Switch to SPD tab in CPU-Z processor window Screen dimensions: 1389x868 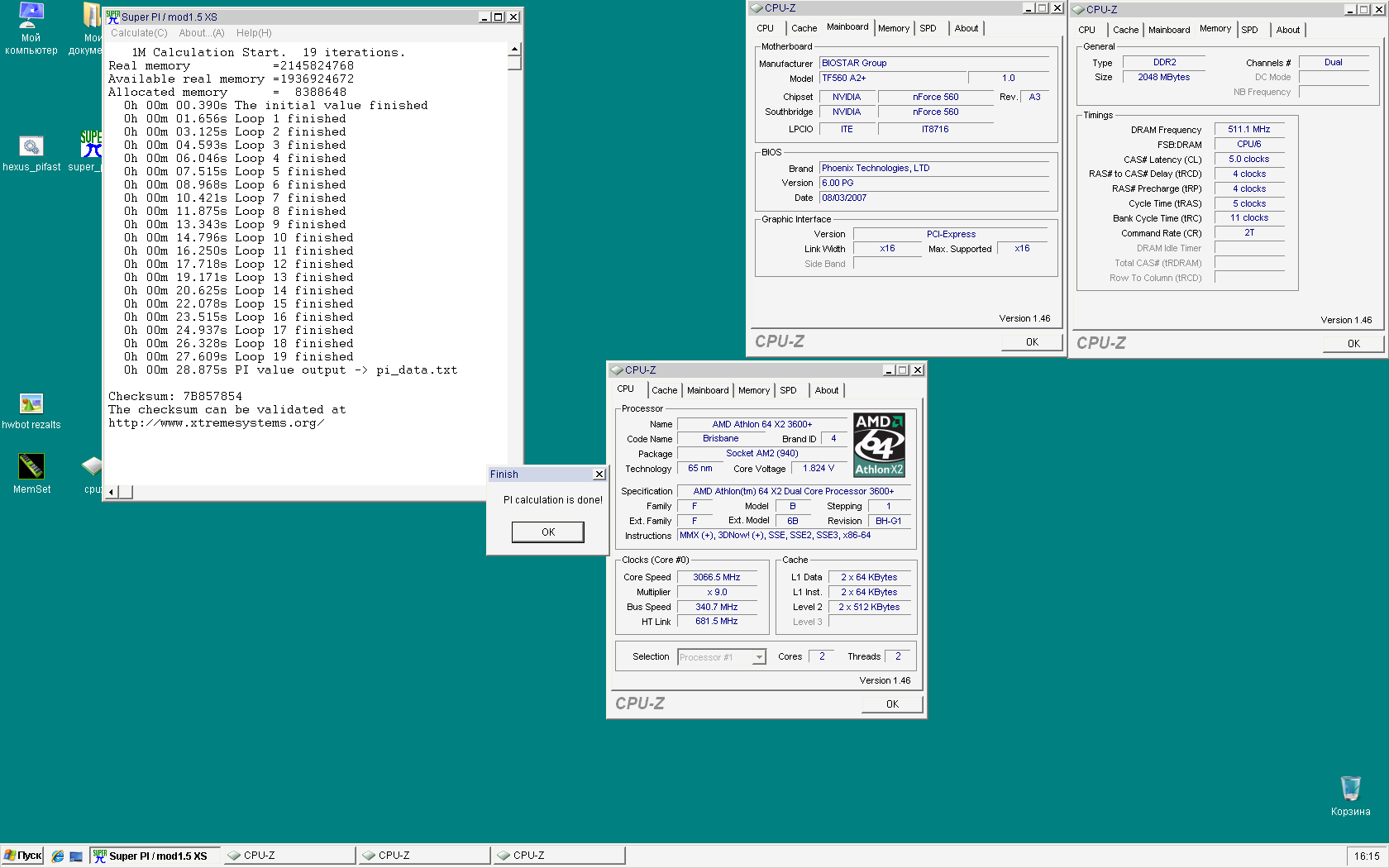pos(789,390)
